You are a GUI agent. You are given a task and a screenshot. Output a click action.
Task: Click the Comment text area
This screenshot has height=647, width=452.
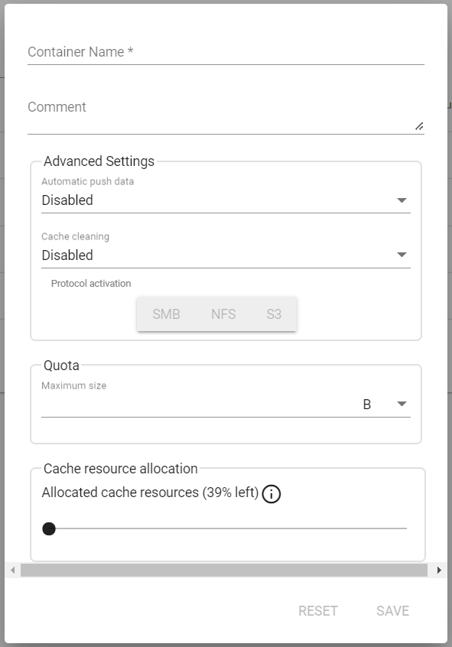226,115
